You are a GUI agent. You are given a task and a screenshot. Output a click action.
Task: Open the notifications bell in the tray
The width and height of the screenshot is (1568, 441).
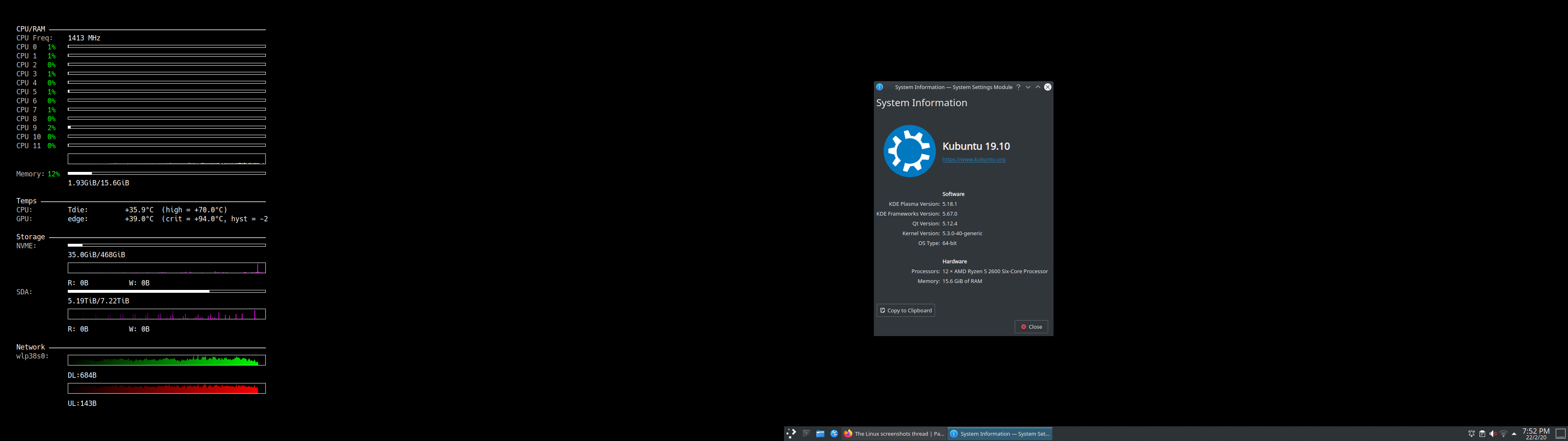(1471, 434)
